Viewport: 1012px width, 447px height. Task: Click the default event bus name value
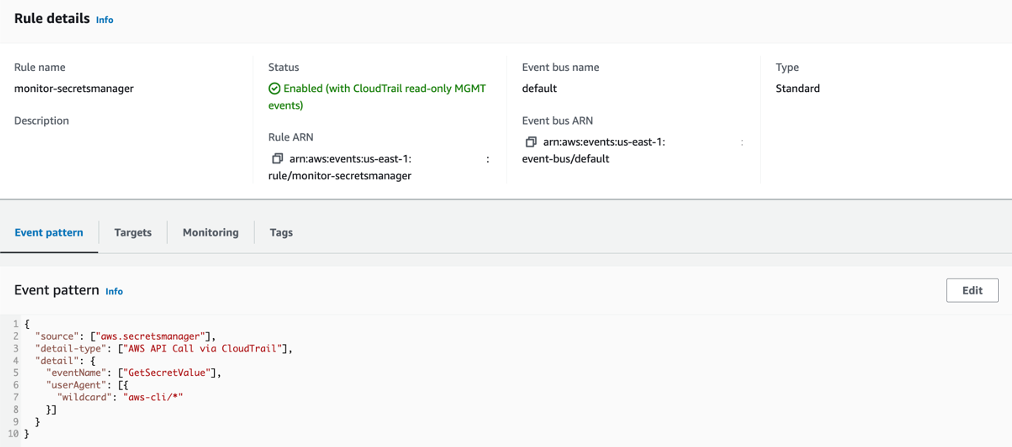[x=539, y=88]
